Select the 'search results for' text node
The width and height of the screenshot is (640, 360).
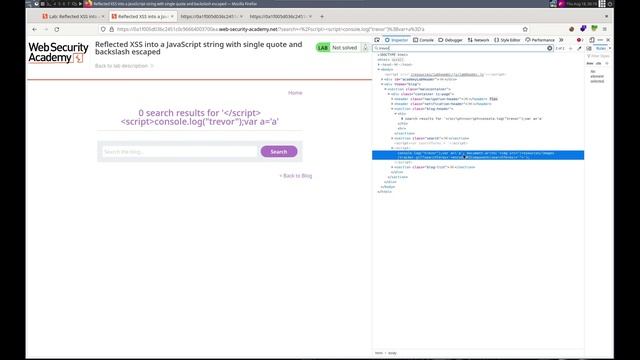click(x=472, y=118)
